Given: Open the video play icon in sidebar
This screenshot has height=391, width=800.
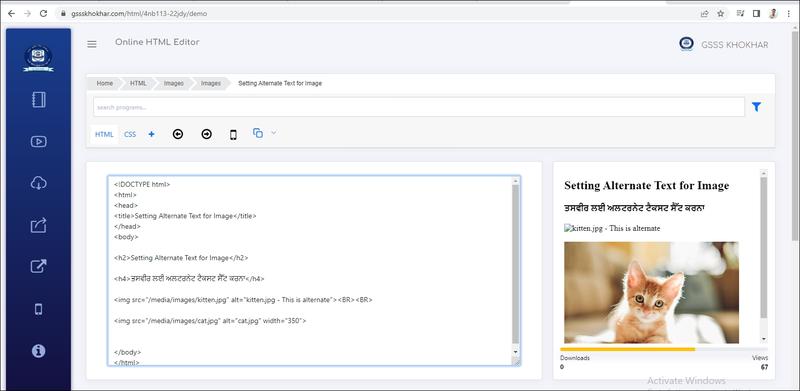Looking at the screenshot, I should pos(39,141).
